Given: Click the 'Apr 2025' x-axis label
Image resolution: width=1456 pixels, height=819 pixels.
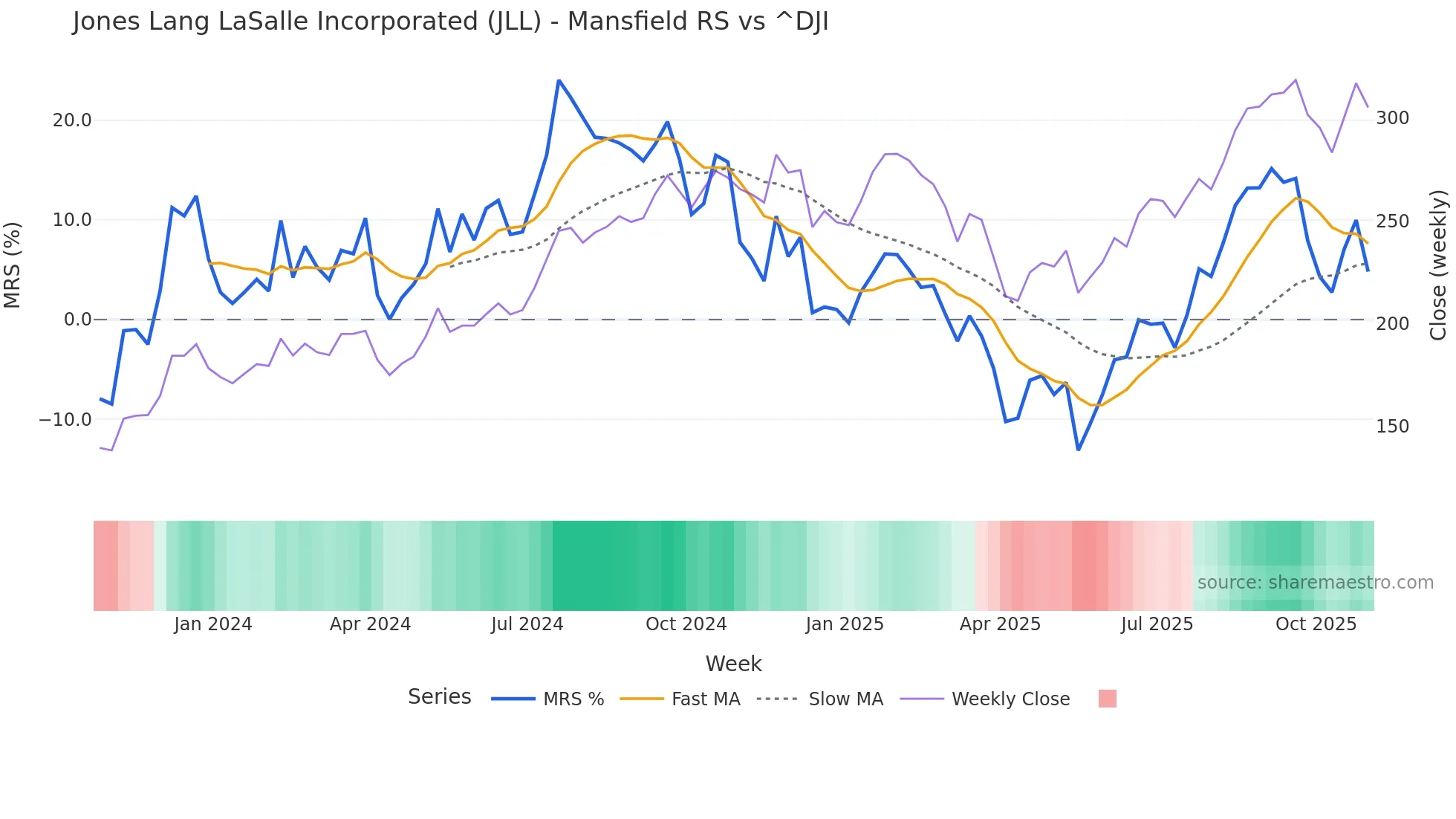Looking at the screenshot, I should click(1000, 624).
